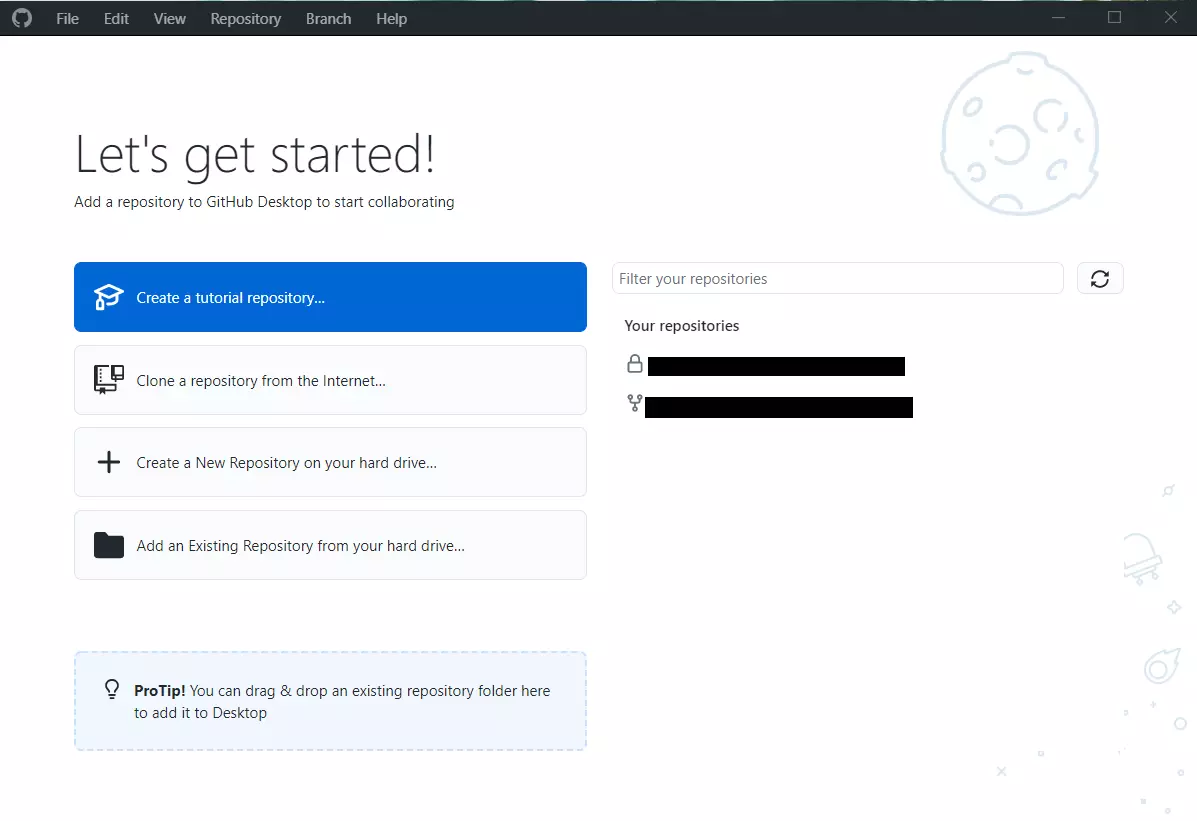This screenshot has height=821, width=1197.
Task: Refresh the repository list
Action: tap(1099, 279)
